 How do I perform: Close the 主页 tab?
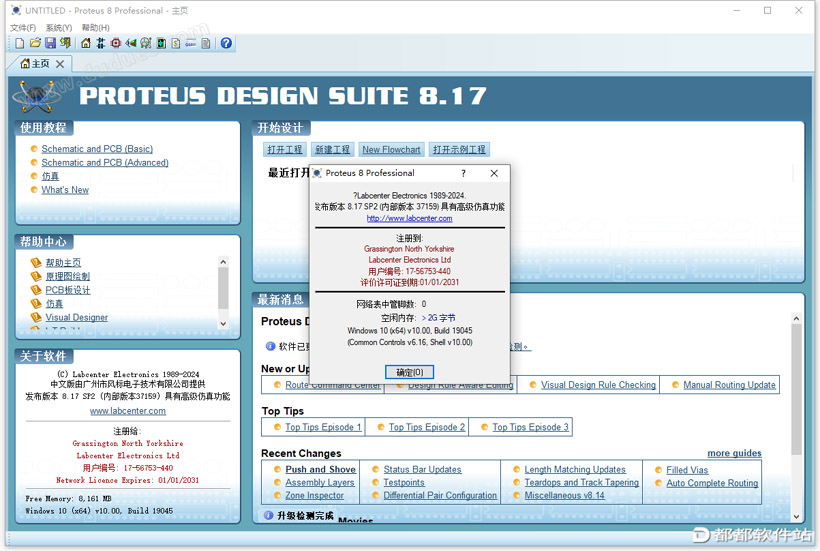tap(60, 64)
